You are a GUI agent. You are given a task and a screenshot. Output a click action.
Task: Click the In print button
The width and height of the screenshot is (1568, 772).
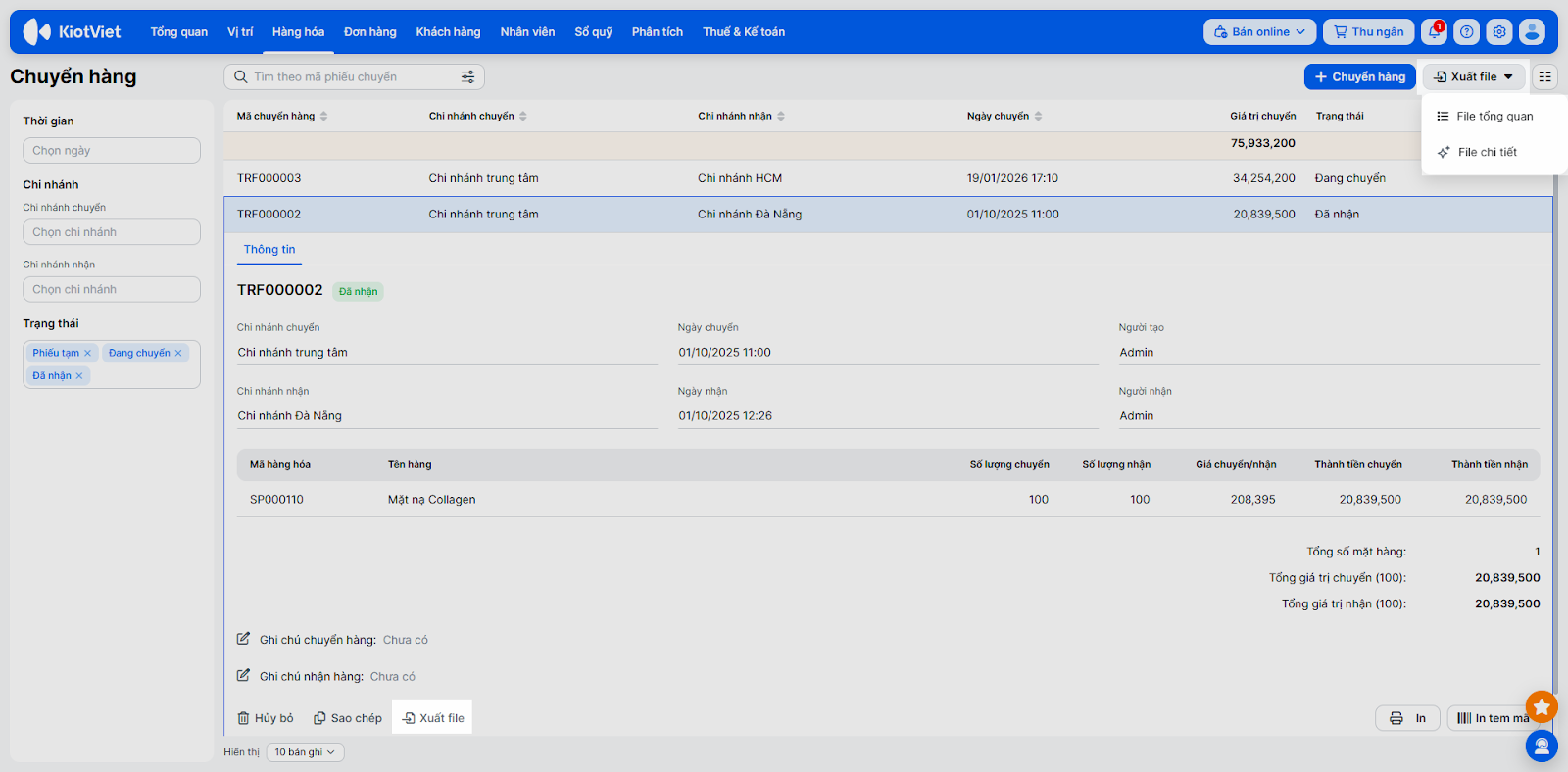(x=1407, y=718)
